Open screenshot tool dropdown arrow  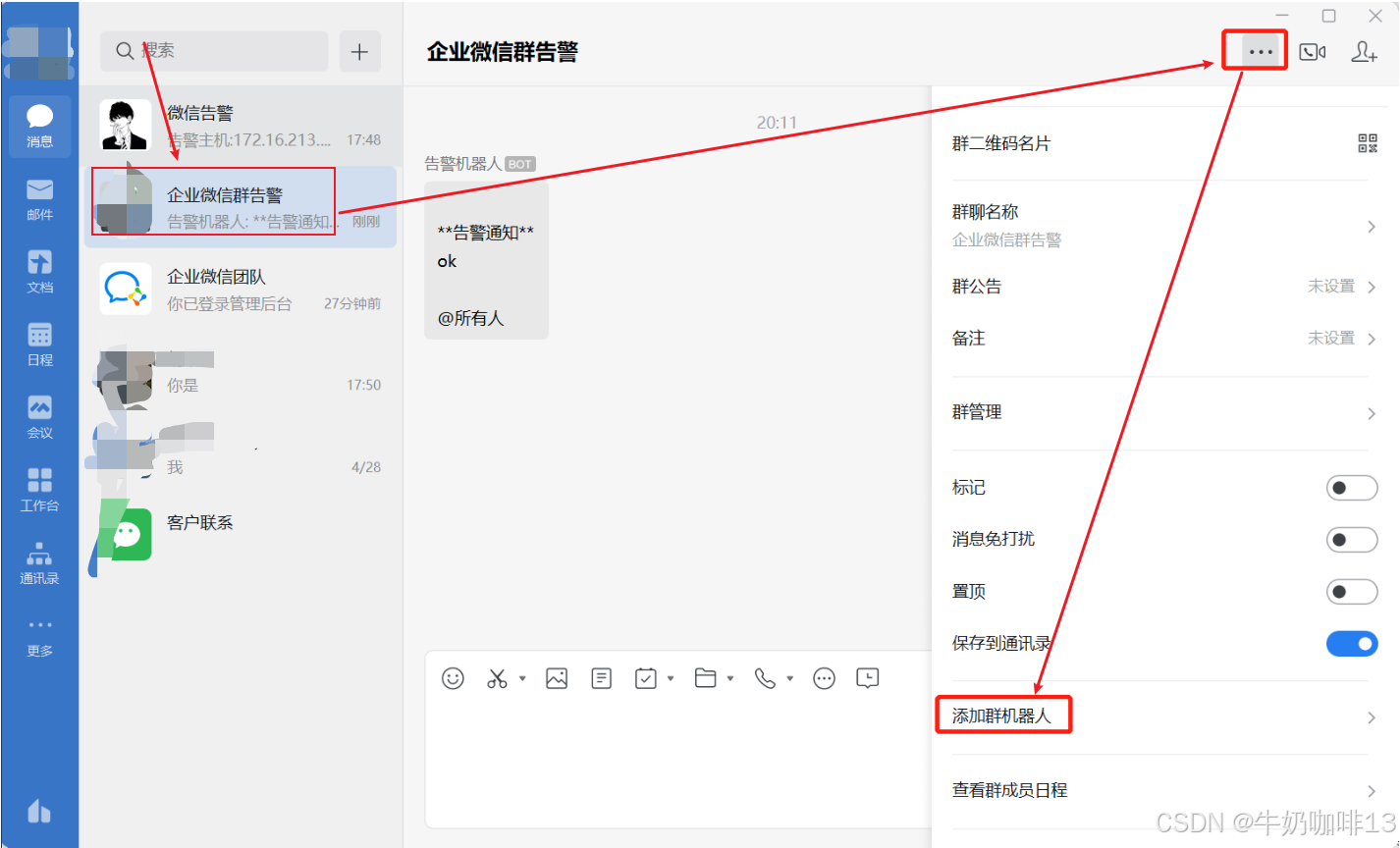pos(522,678)
